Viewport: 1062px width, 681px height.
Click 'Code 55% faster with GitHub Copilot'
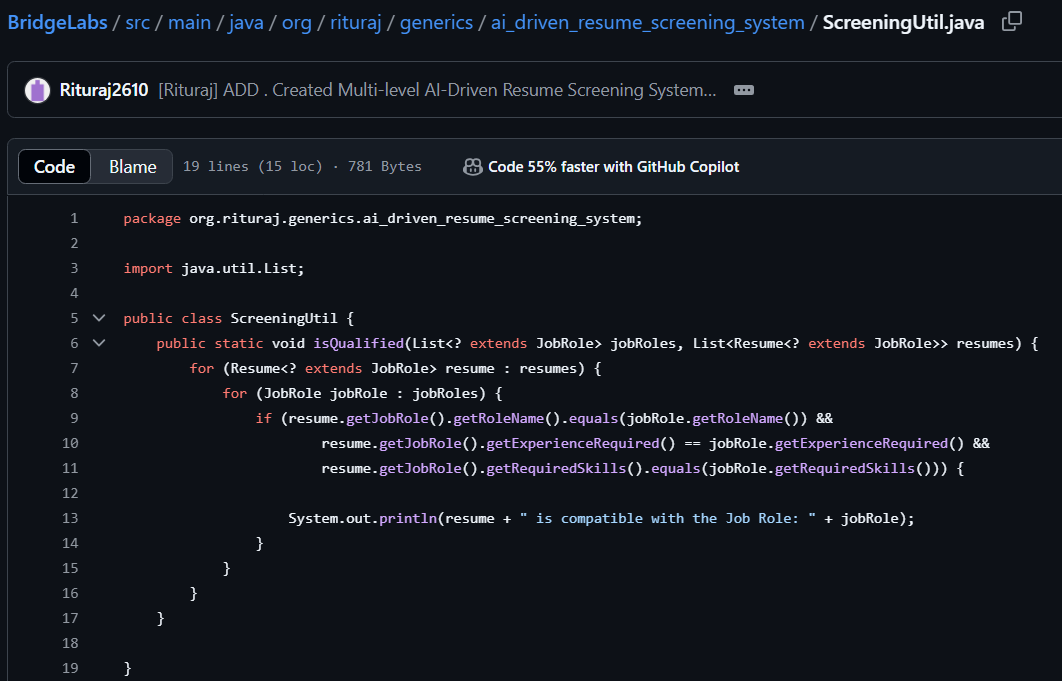click(614, 167)
